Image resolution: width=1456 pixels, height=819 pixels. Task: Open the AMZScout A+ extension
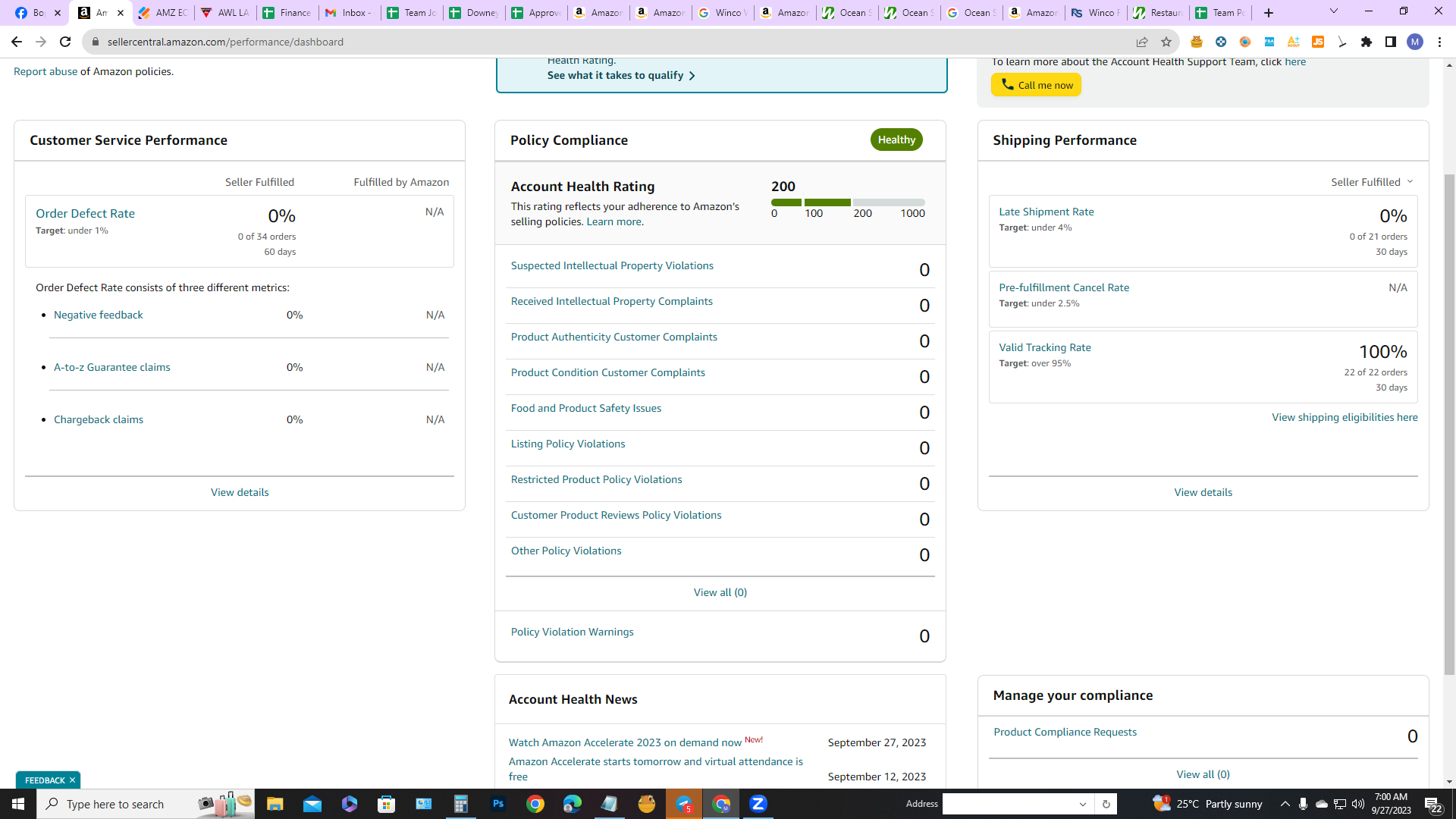(x=1294, y=42)
